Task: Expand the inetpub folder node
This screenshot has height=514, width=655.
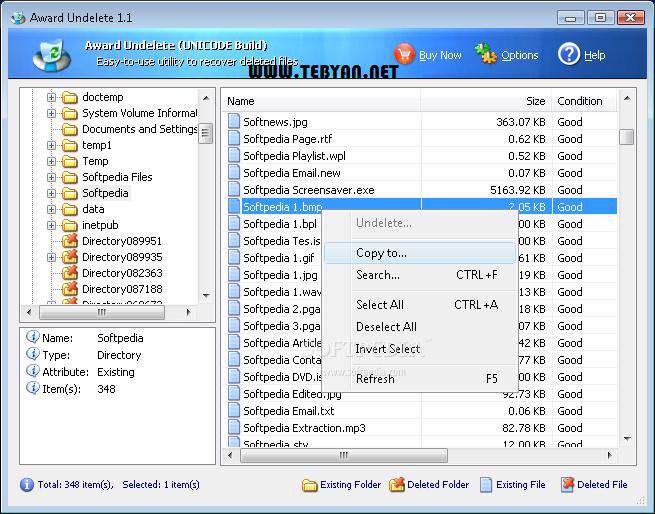Action: pos(51,225)
